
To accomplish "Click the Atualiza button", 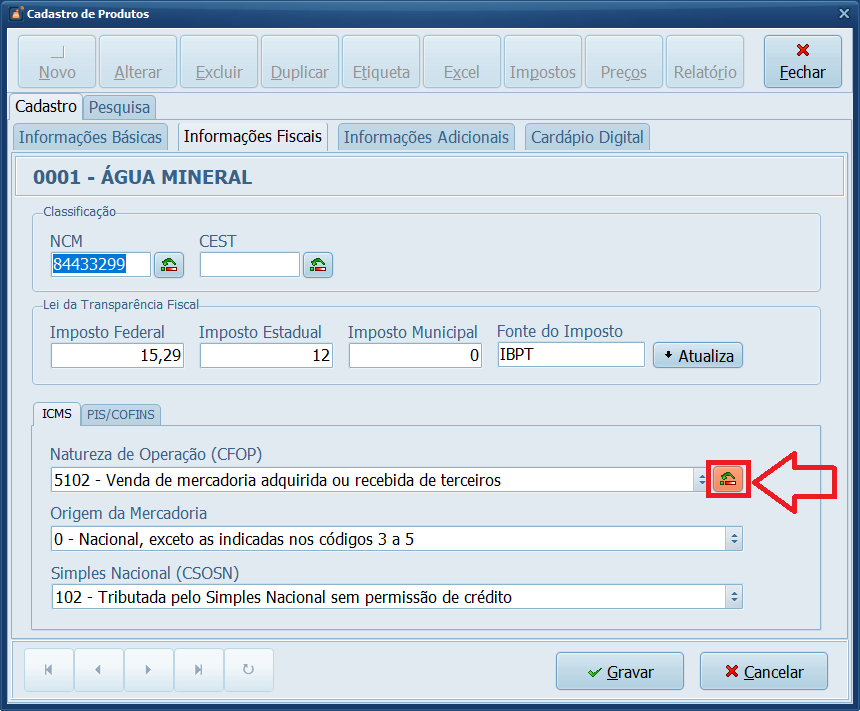I will tap(697, 356).
